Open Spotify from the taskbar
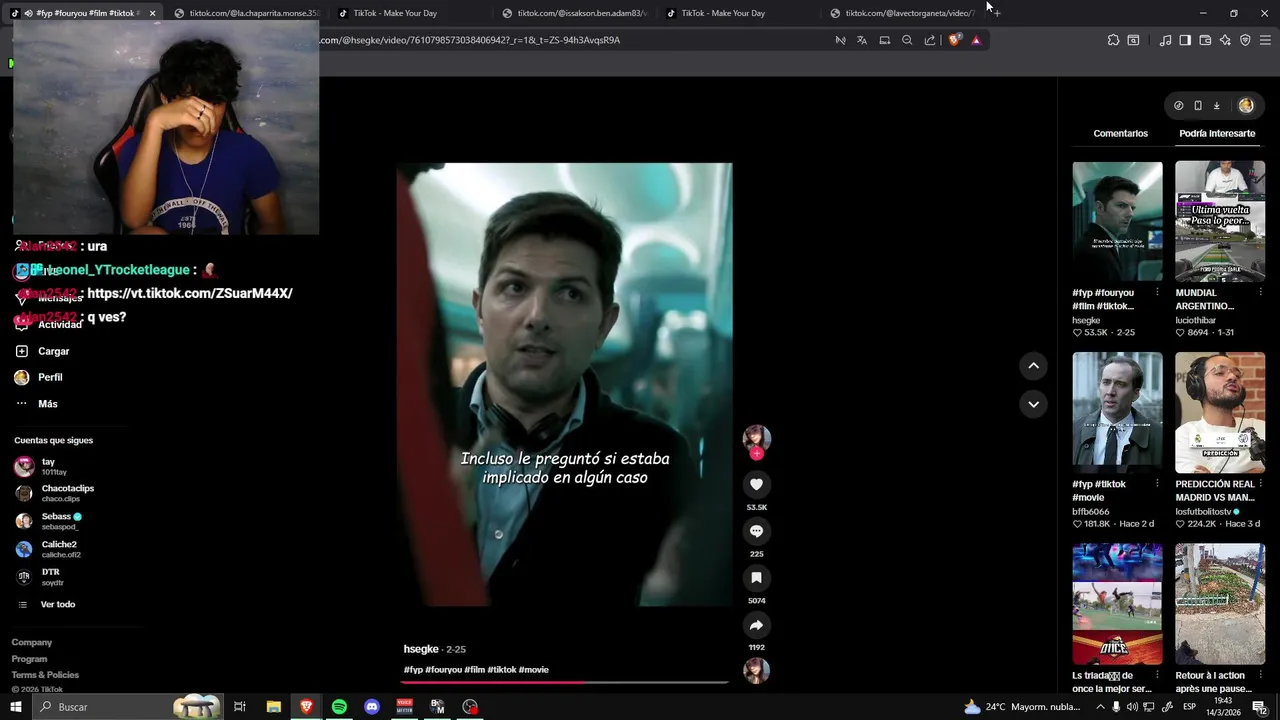1280x720 pixels. point(339,707)
